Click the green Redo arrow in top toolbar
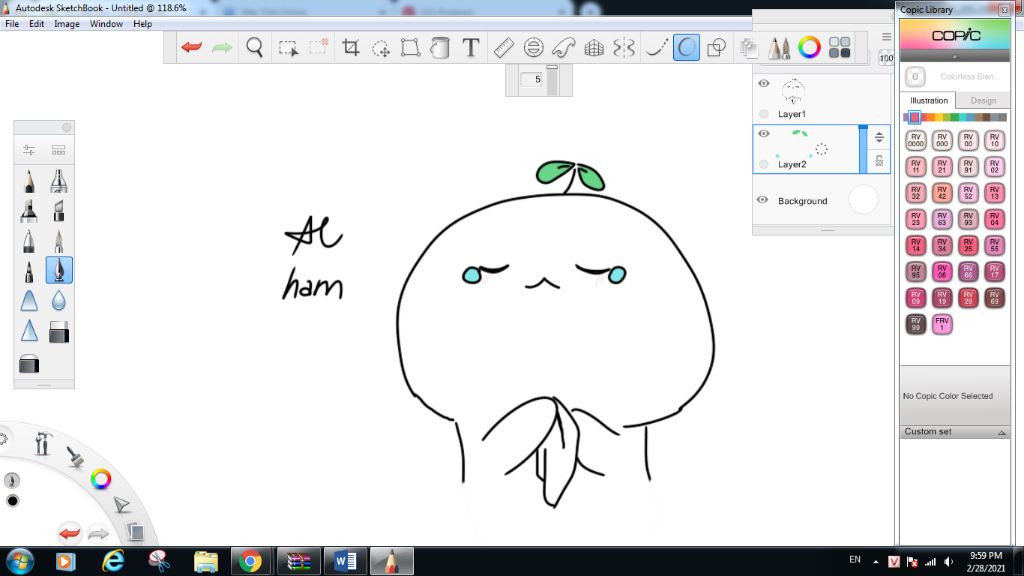 pyautogui.click(x=222, y=47)
